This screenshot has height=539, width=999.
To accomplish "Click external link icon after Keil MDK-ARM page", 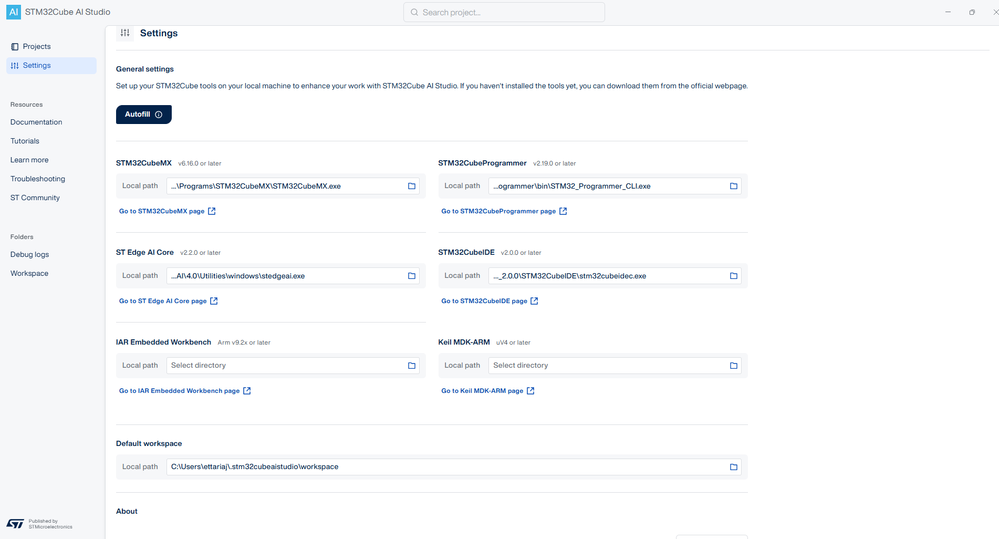I will tap(531, 391).
